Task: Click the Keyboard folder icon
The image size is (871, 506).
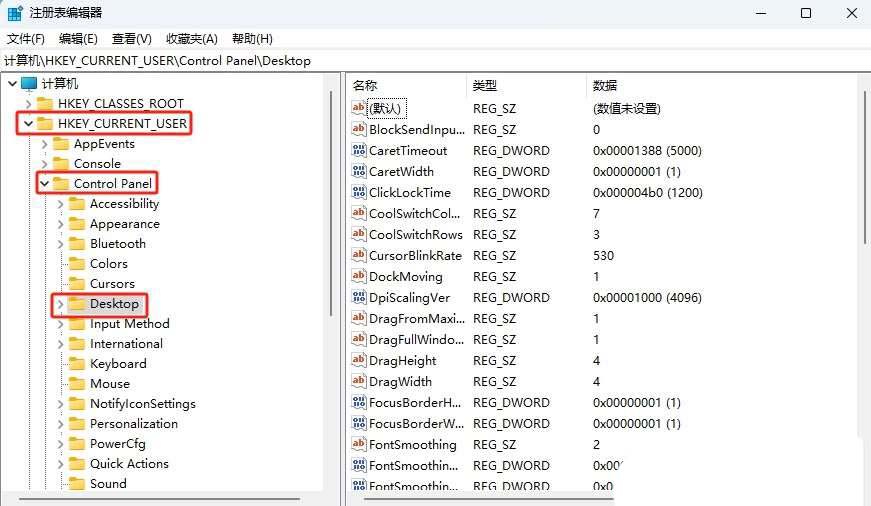Action: (x=77, y=364)
